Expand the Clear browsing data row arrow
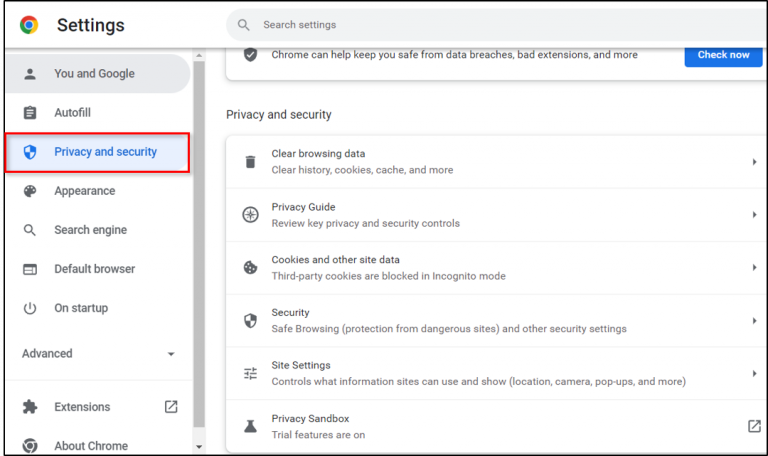Image resolution: width=768 pixels, height=456 pixels. [754, 162]
